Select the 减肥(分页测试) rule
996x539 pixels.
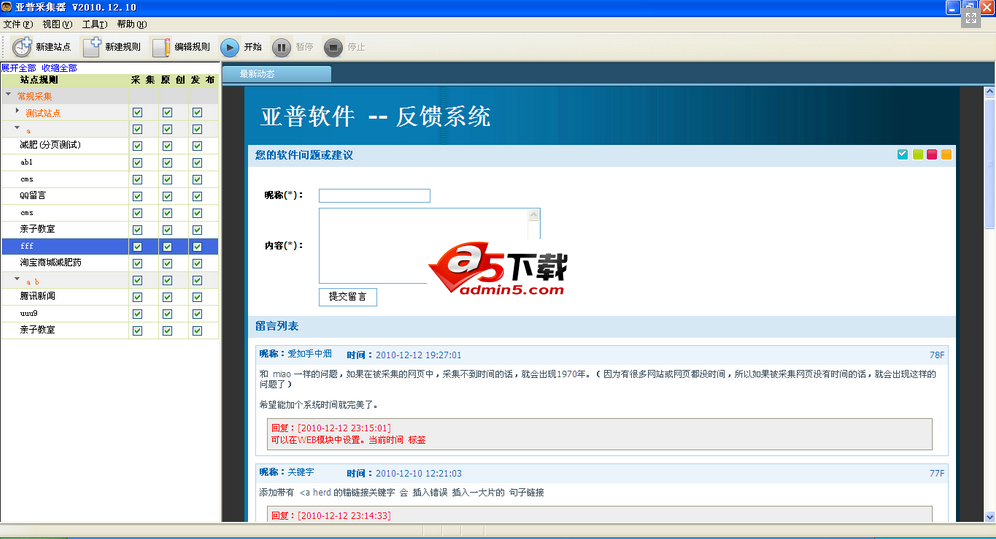click(x=50, y=145)
